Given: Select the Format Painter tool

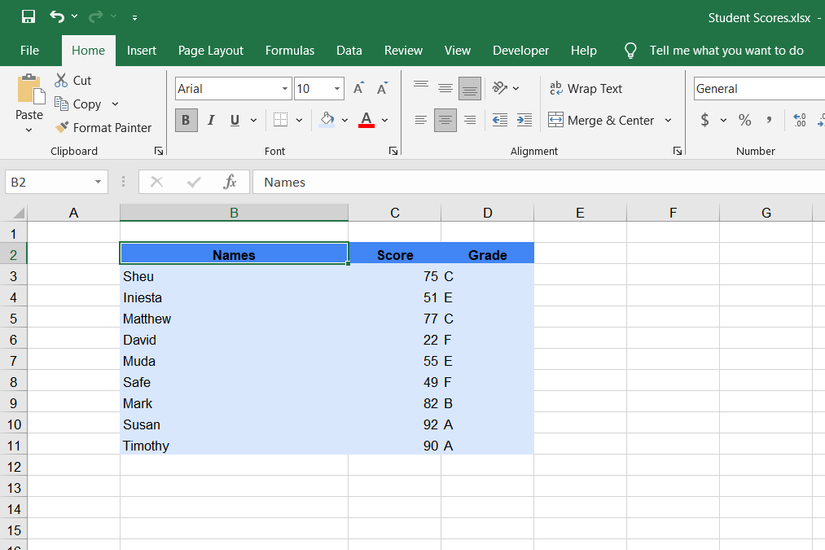Looking at the screenshot, I should 102,128.
